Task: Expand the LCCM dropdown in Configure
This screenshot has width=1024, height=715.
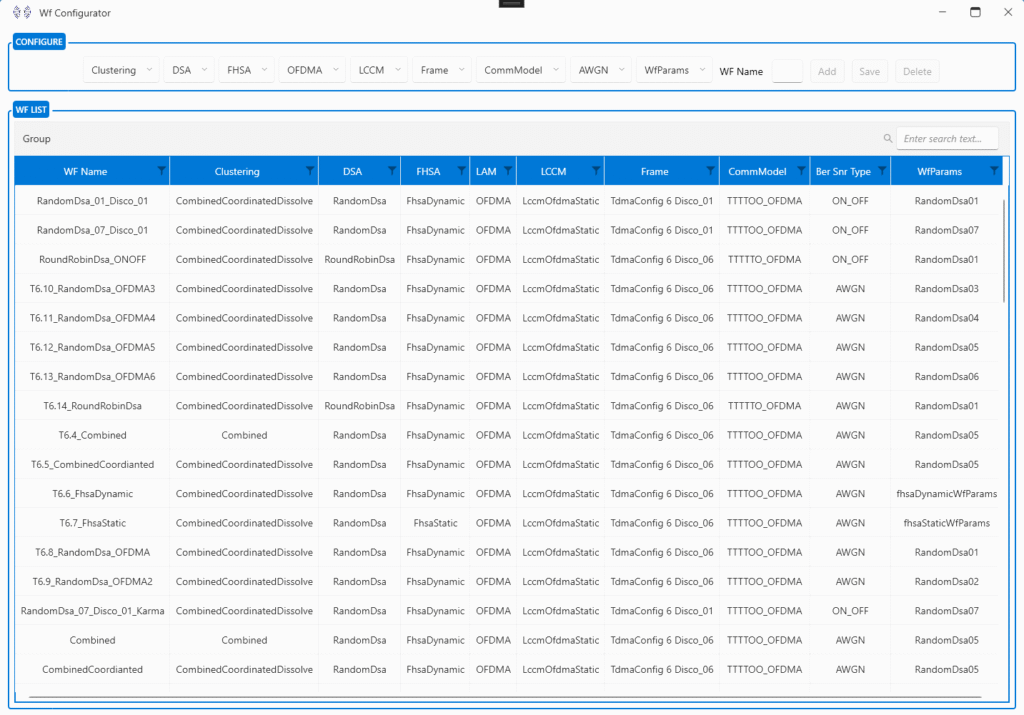Action: click(x=379, y=70)
